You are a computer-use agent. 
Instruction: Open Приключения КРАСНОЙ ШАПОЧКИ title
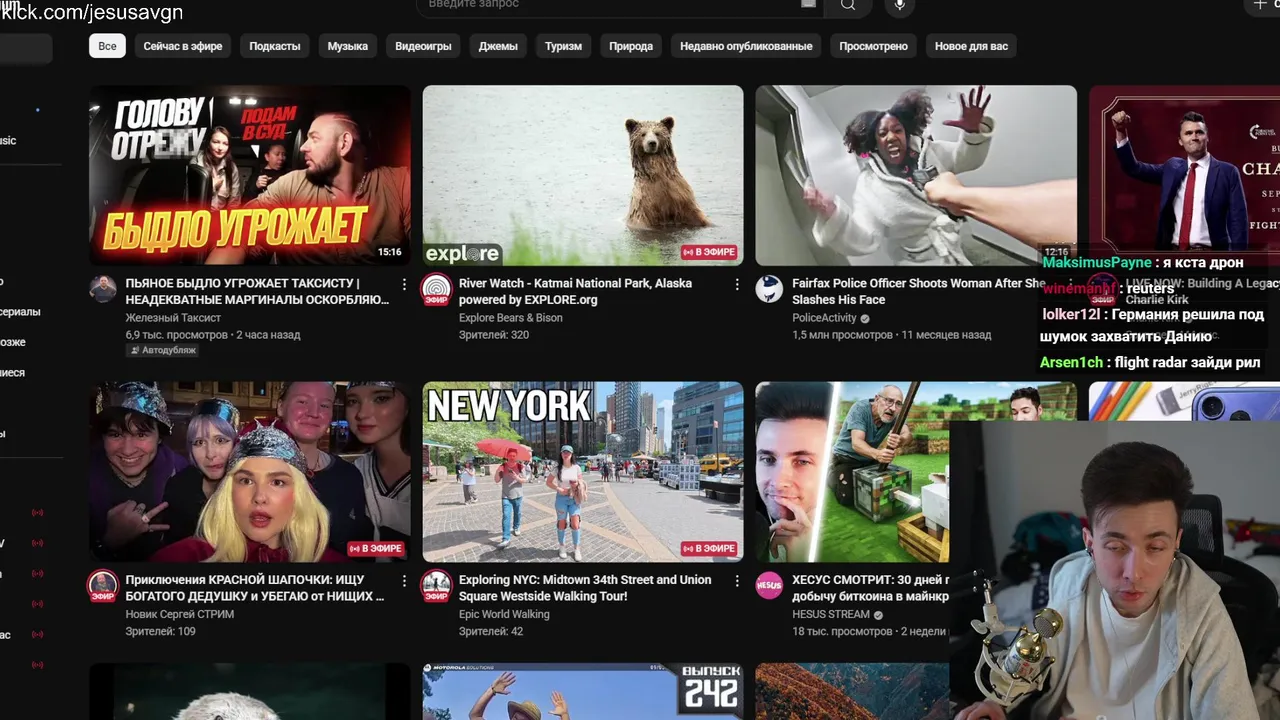pyautogui.click(x=255, y=587)
